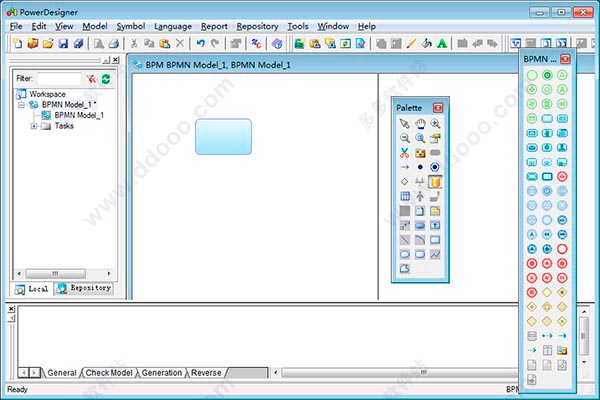
Task: Select the arrow link tool in Palette
Action: point(404,167)
